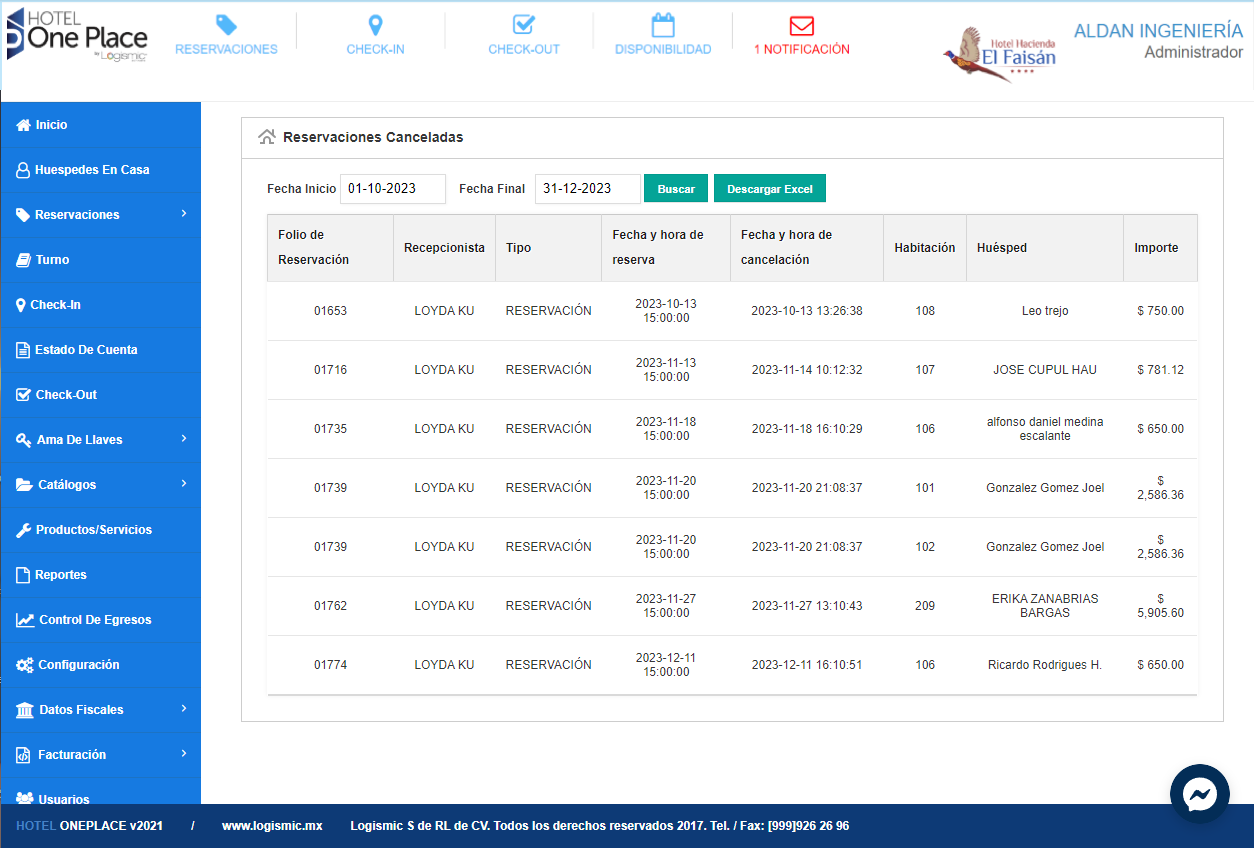Open www.logismic.mx footer link
Screen dimensions: 1254x848
tap(272, 826)
